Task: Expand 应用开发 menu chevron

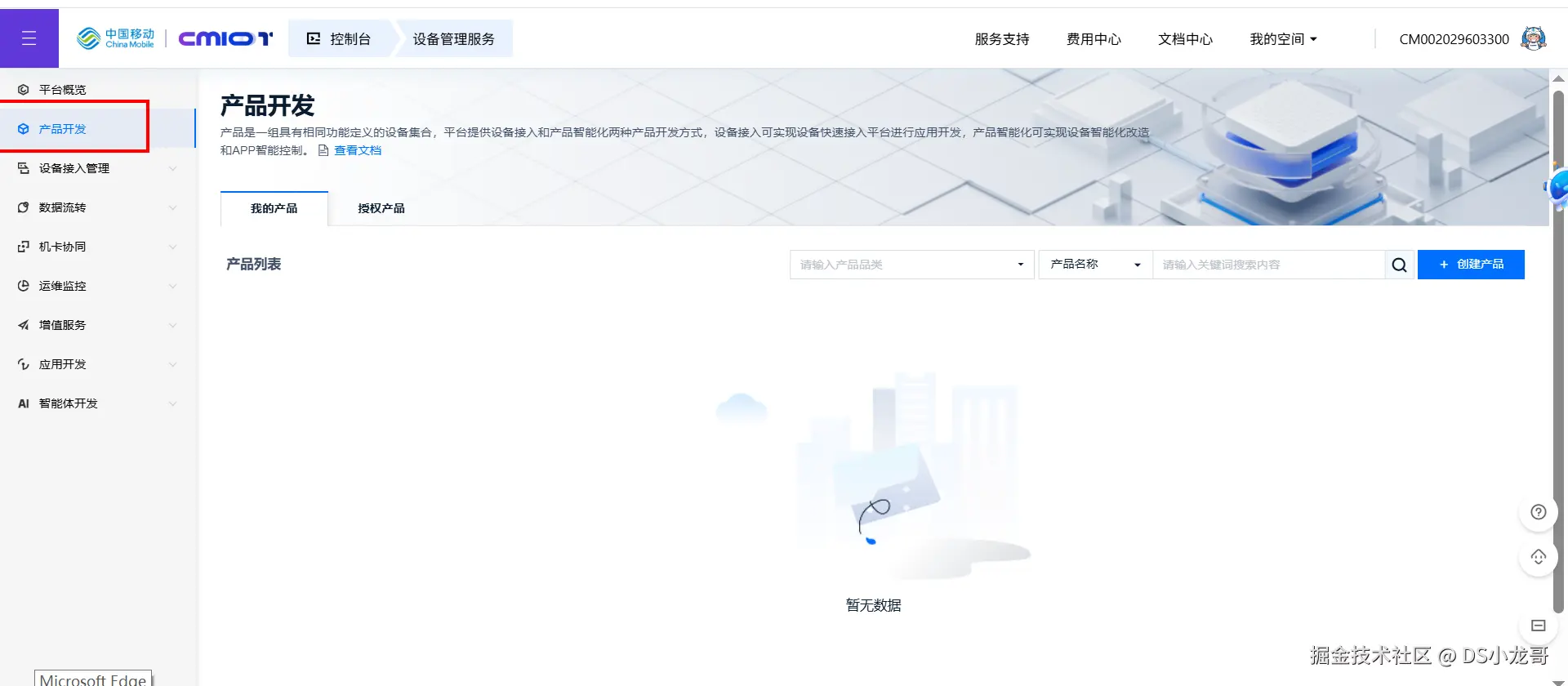Action: pos(172,364)
